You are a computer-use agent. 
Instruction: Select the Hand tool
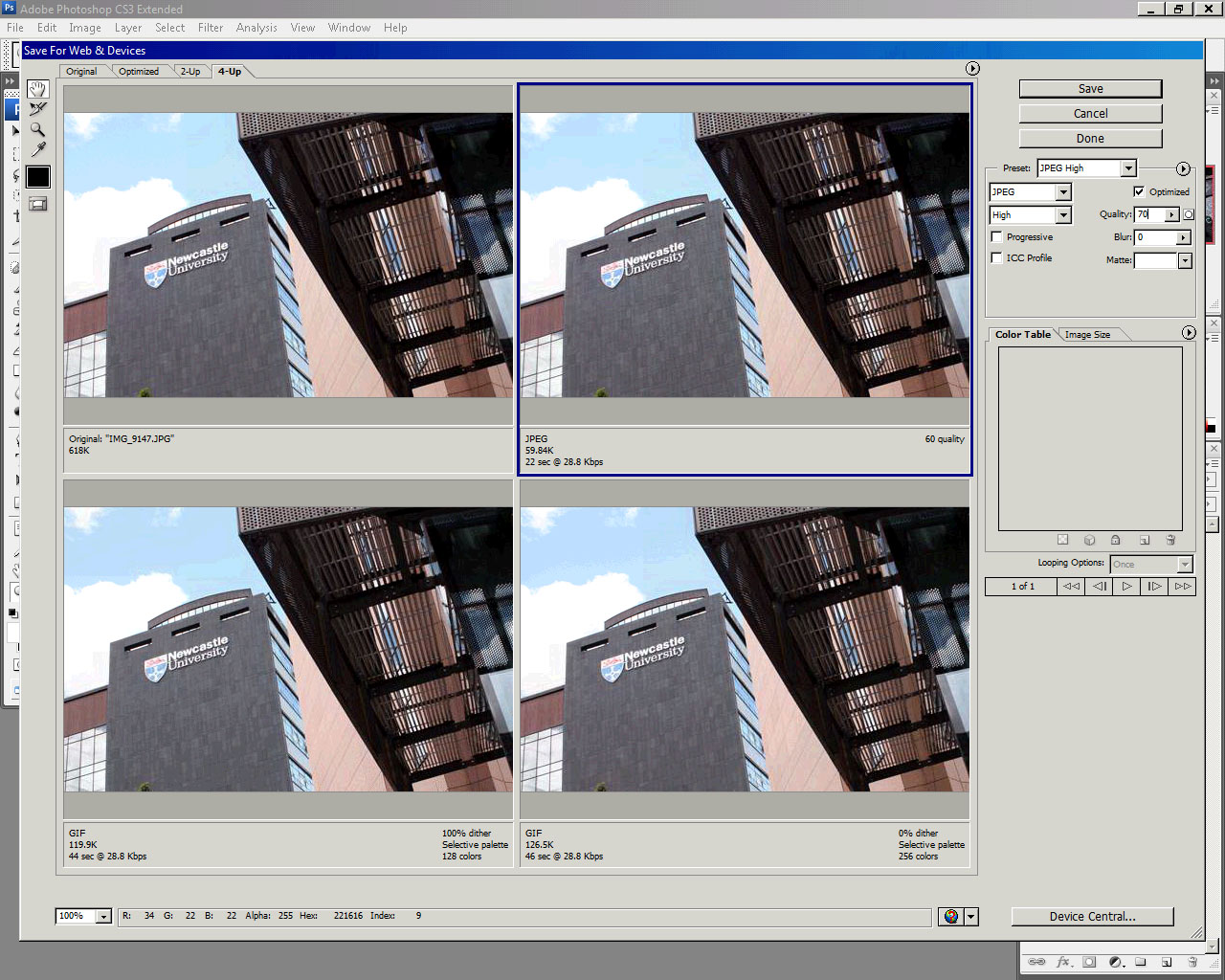click(x=37, y=89)
